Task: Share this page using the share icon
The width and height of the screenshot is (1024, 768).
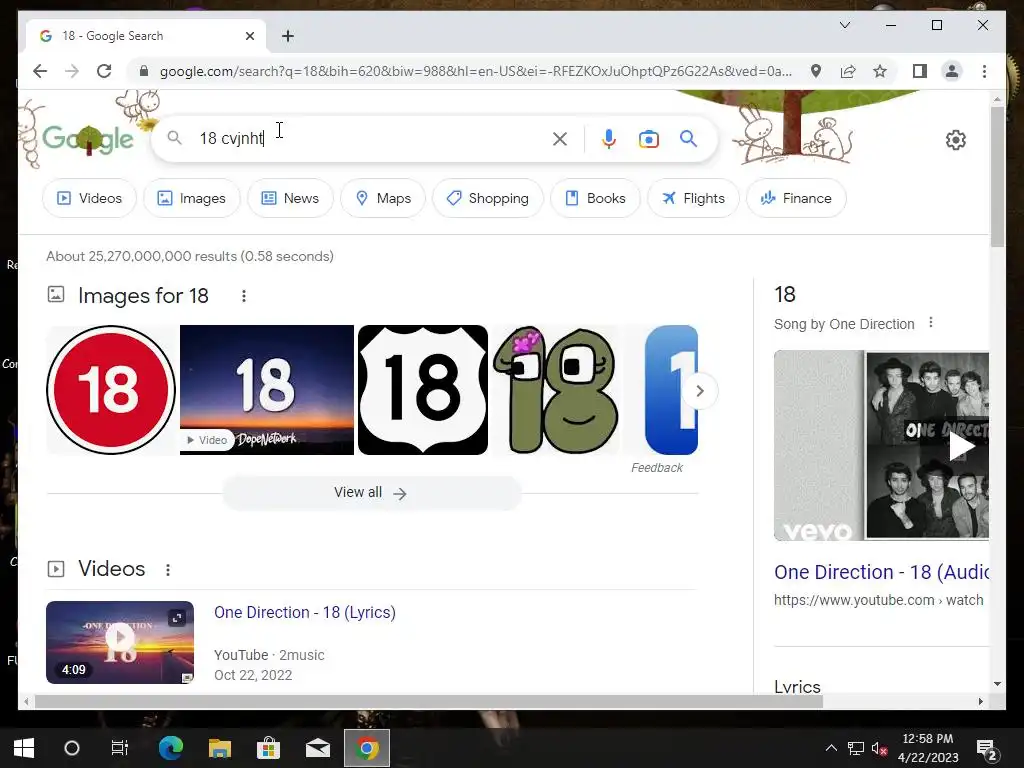Action: tap(848, 71)
